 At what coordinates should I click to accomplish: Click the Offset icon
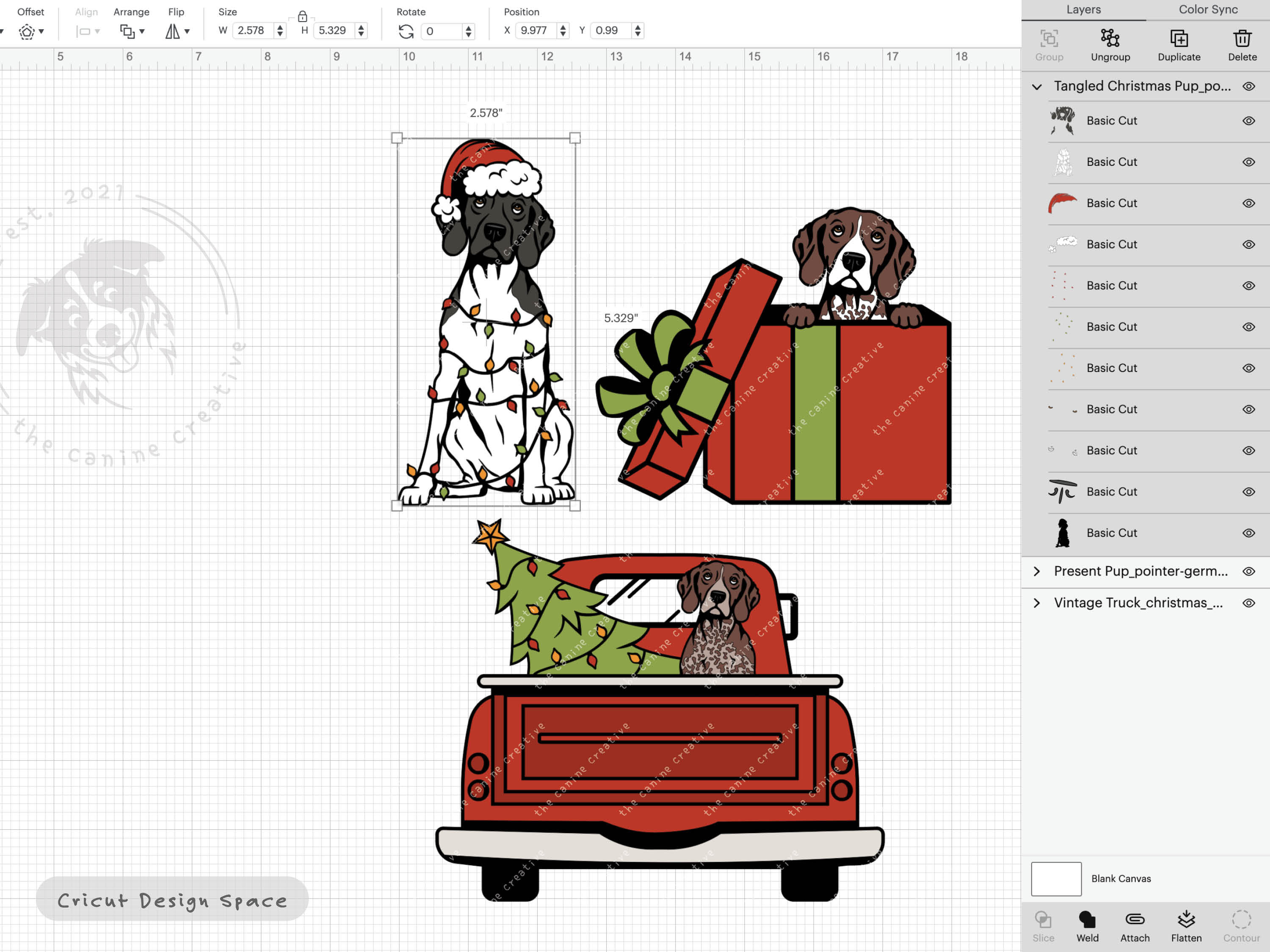click(28, 32)
